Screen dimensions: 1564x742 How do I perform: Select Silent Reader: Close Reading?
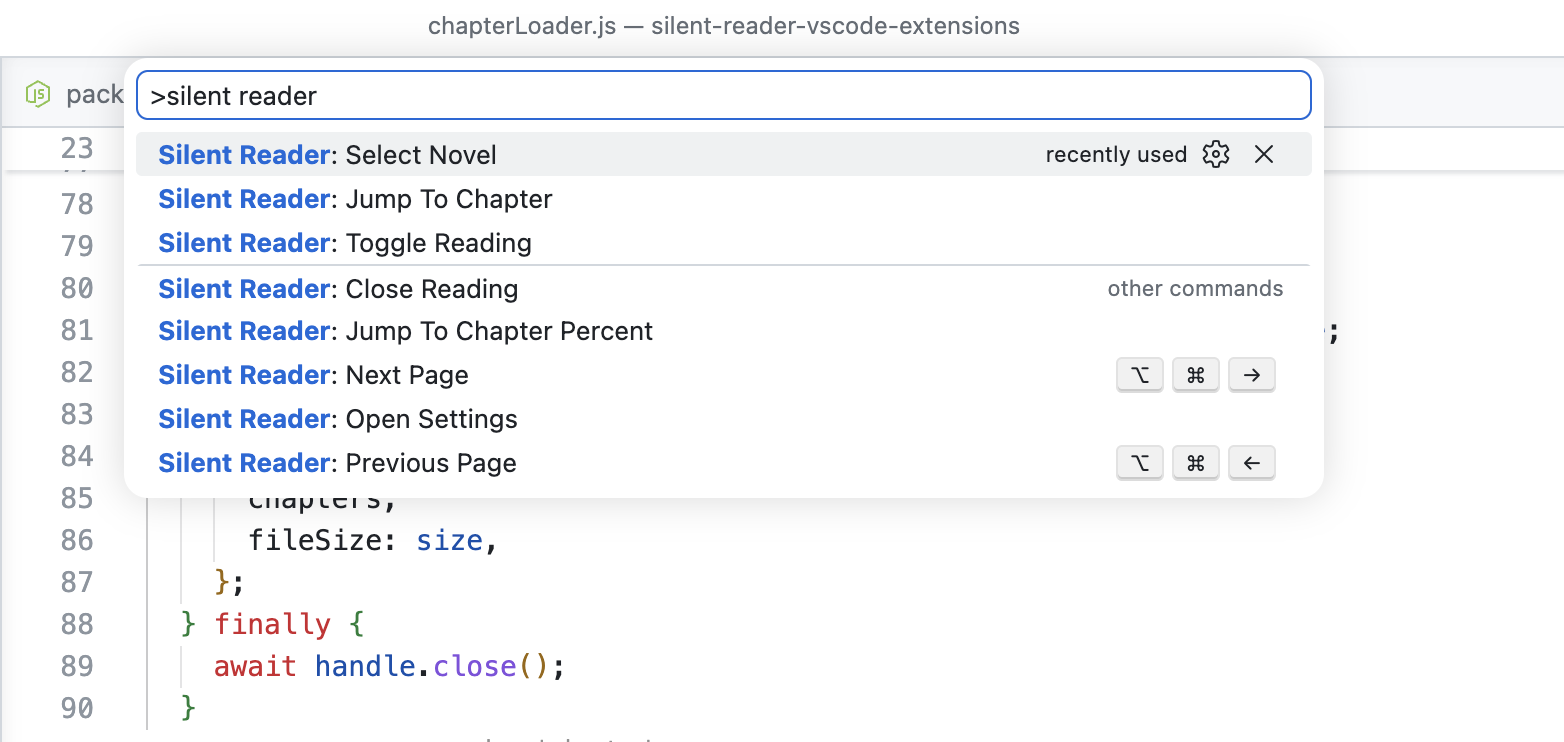723,289
